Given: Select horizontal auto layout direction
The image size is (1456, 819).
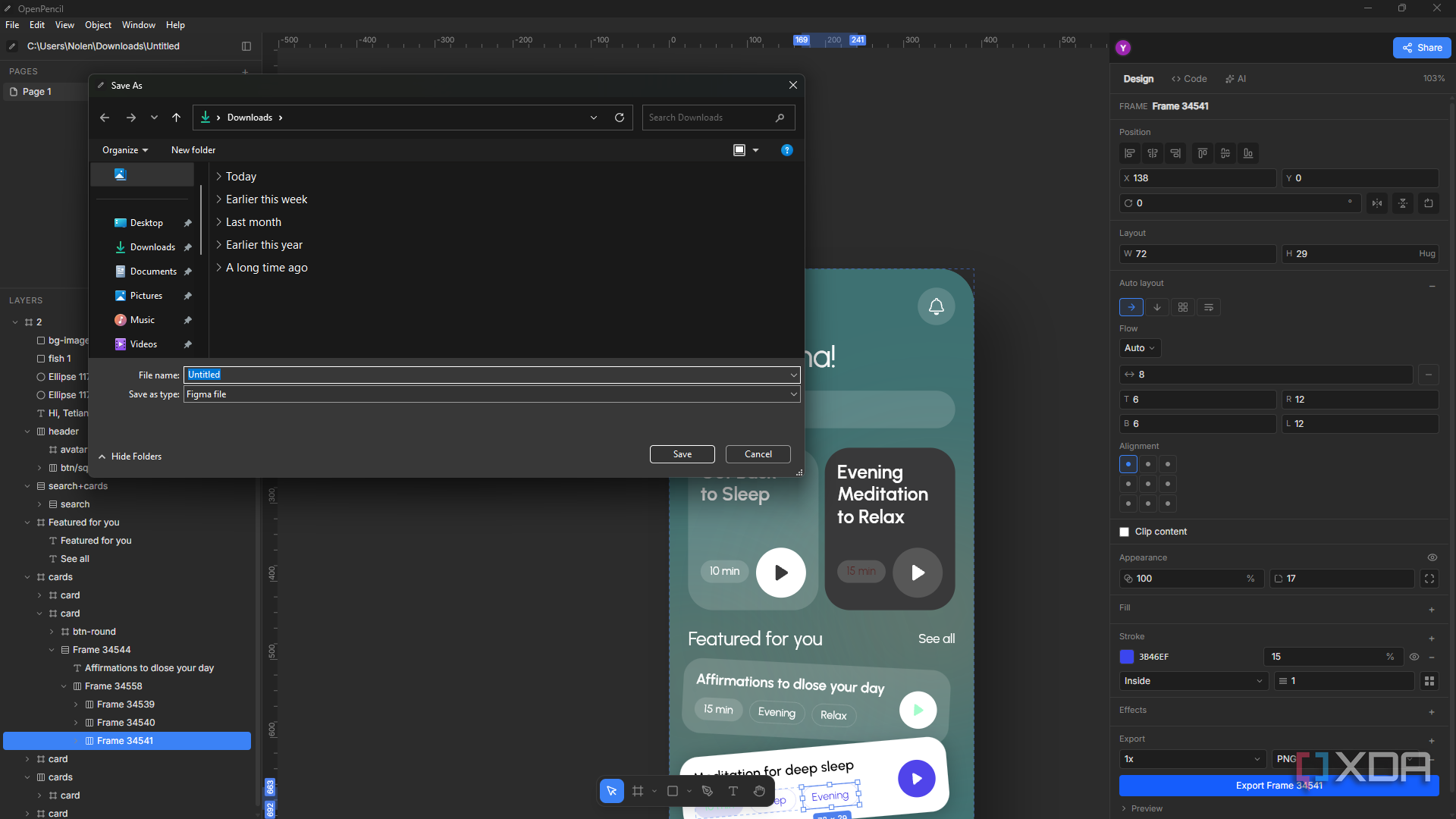Looking at the screenshot, I should click(x=1131, y=307).
